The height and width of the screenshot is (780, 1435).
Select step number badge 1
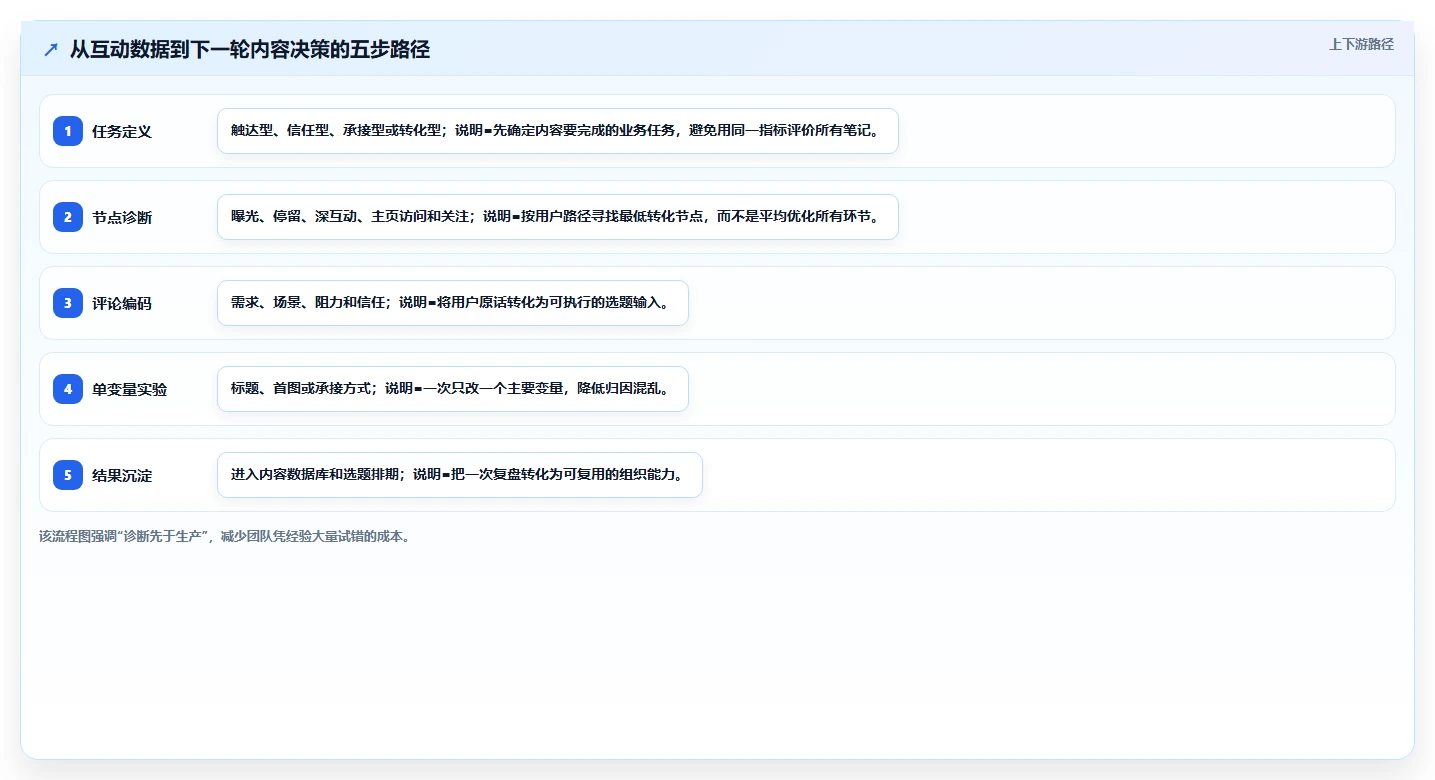coord(68,131)
